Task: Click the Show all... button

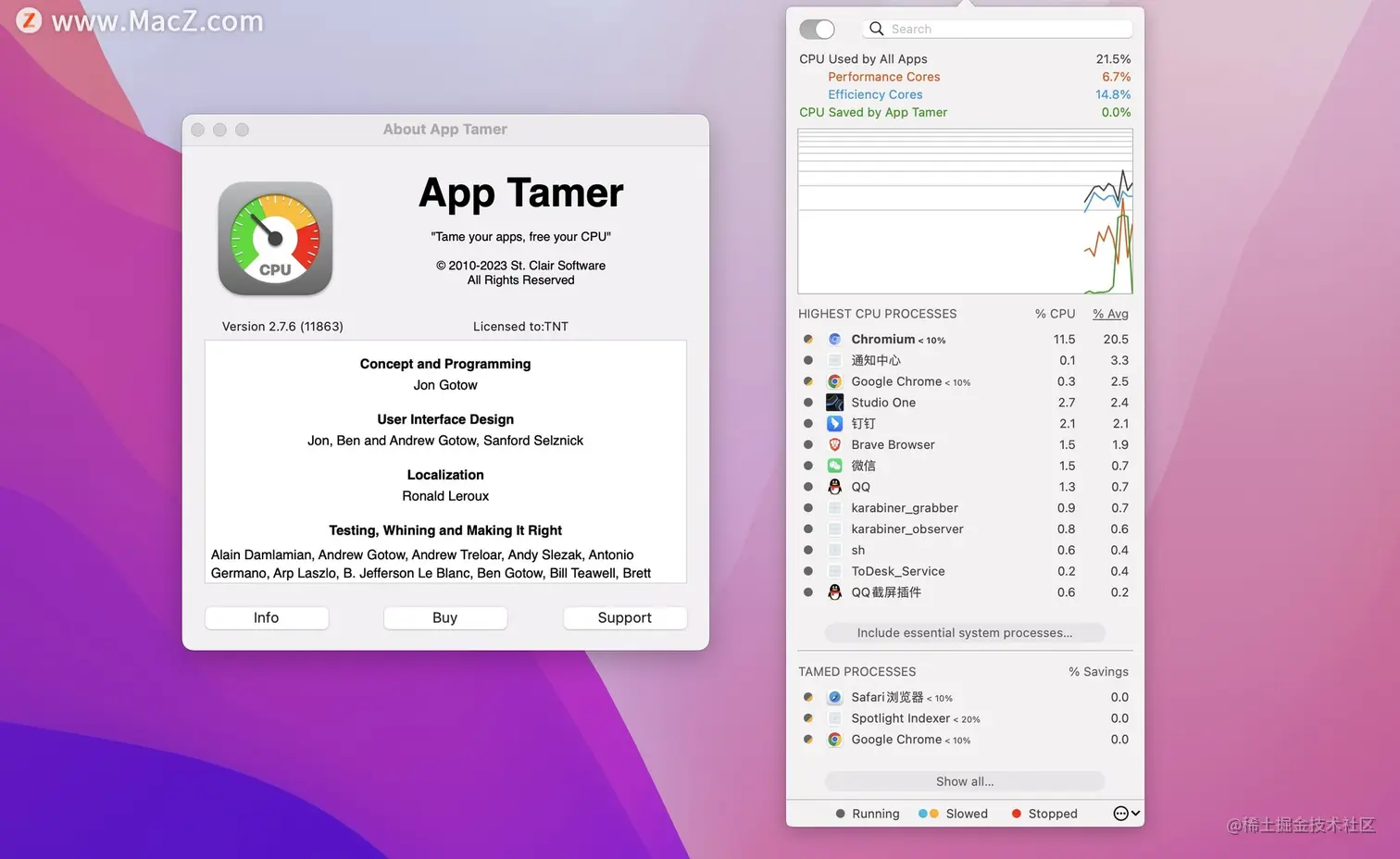Action: 964,781
